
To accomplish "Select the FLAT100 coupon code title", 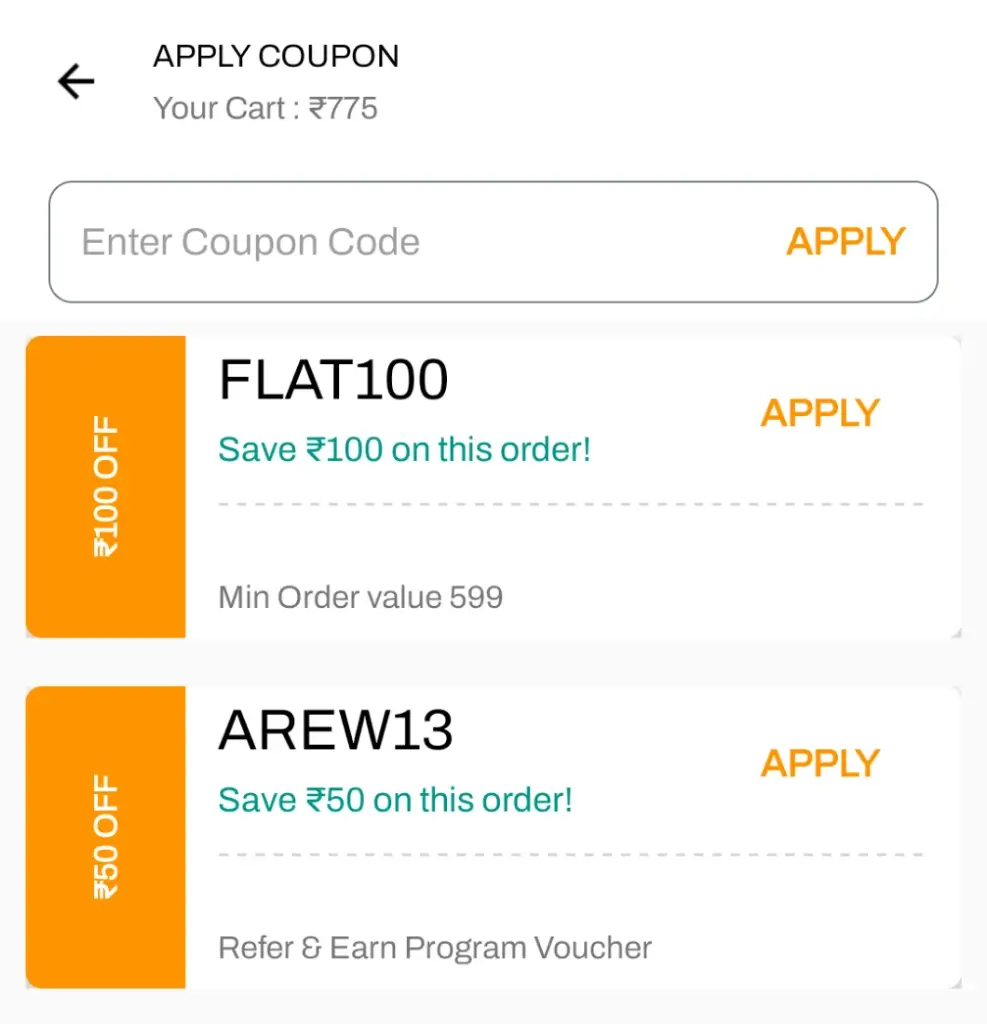I will click(x=333, y=379).
